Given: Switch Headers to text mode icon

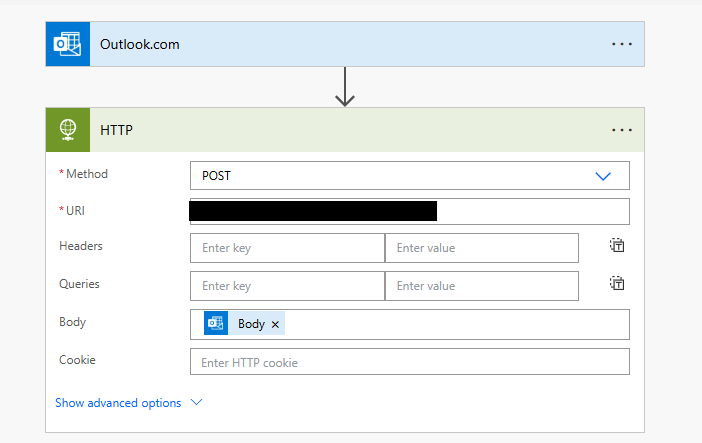Looking at the screenshot, I should 617,245.
